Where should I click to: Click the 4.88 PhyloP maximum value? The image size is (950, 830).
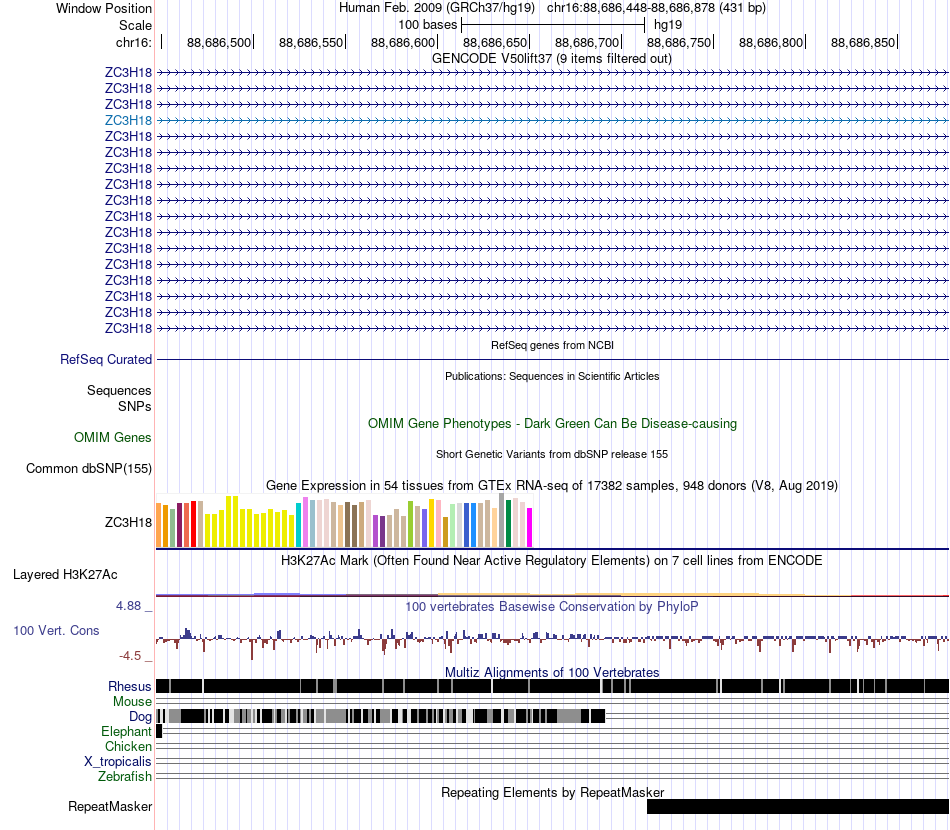[128, 606]
